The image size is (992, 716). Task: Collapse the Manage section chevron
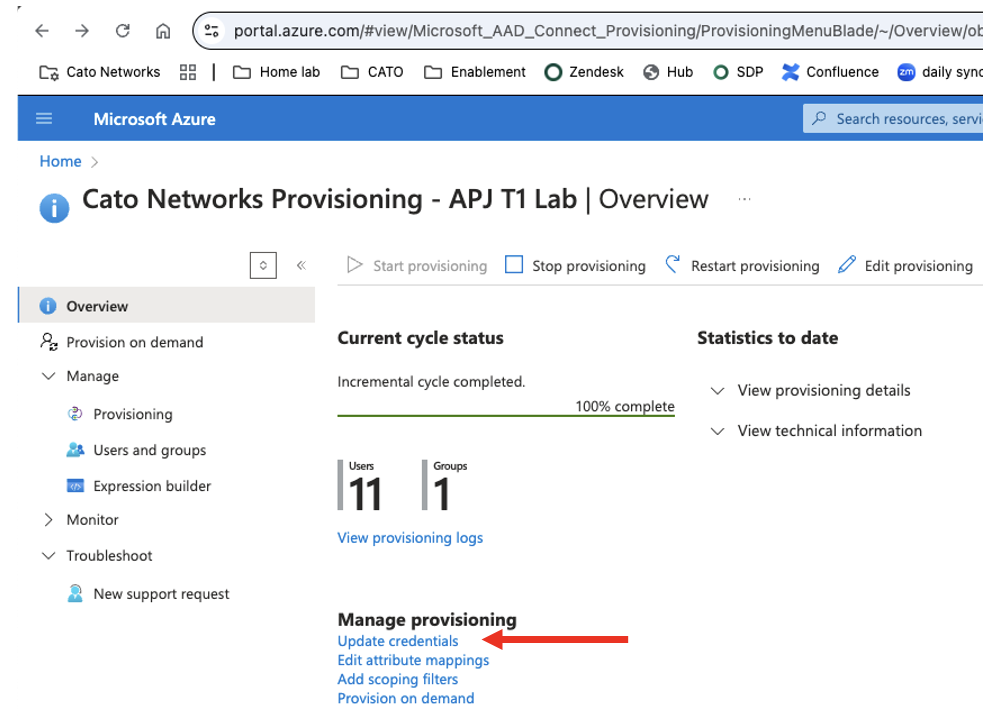point(49,376)
